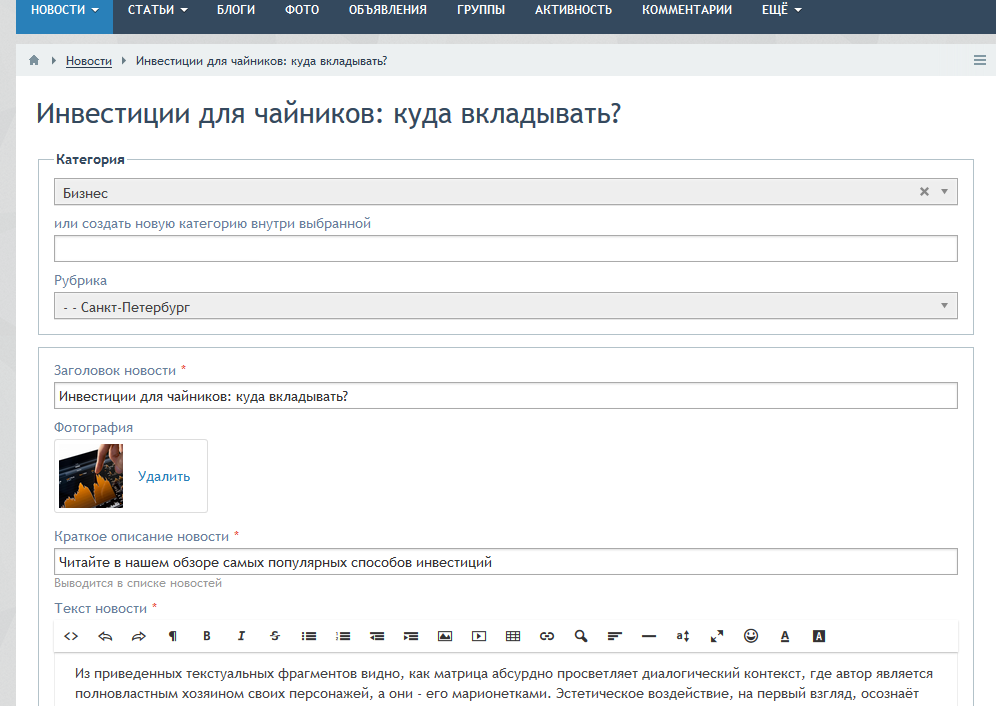Click the undo arrow in editor toolbar
Screen dimensions: 996x706
click(x=105, y=636)
